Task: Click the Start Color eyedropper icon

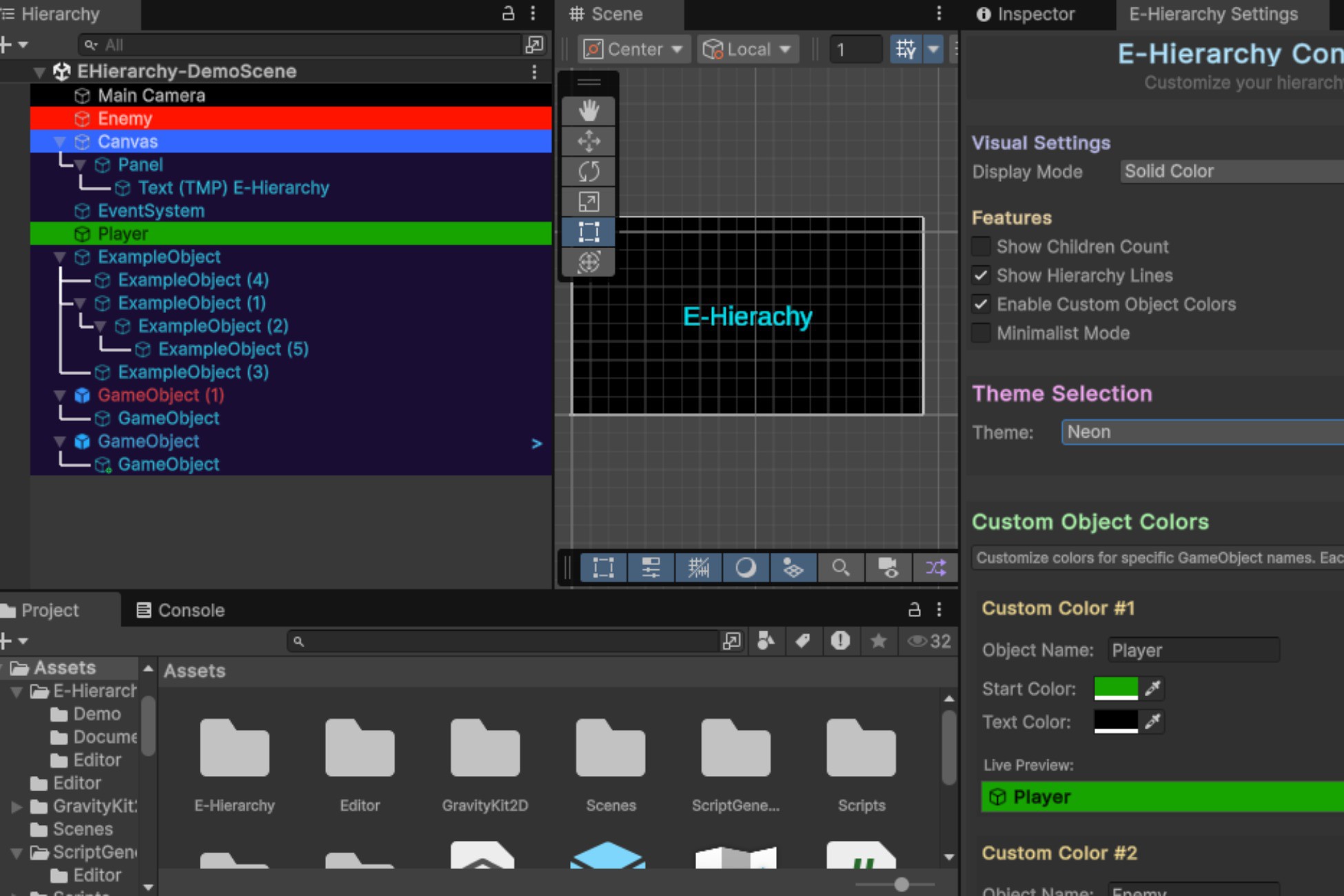Action: [x=1152, y=688]
